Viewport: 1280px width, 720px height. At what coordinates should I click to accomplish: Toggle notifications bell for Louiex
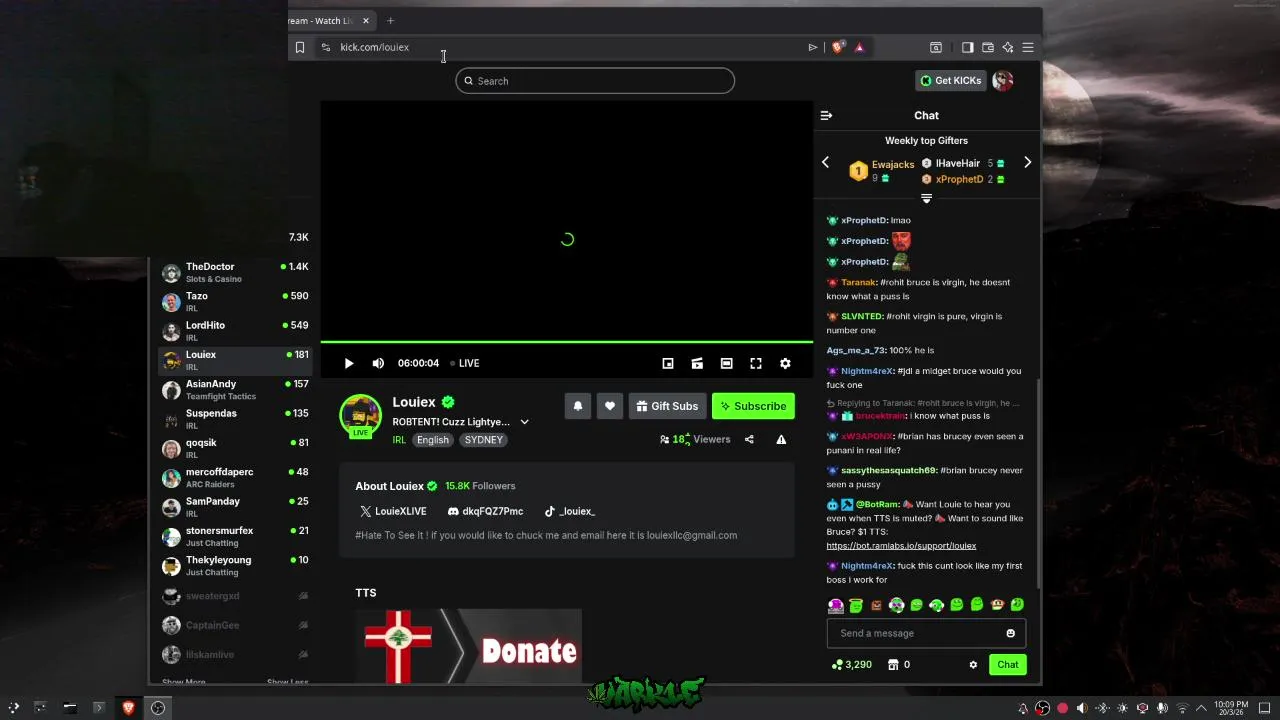578,406
